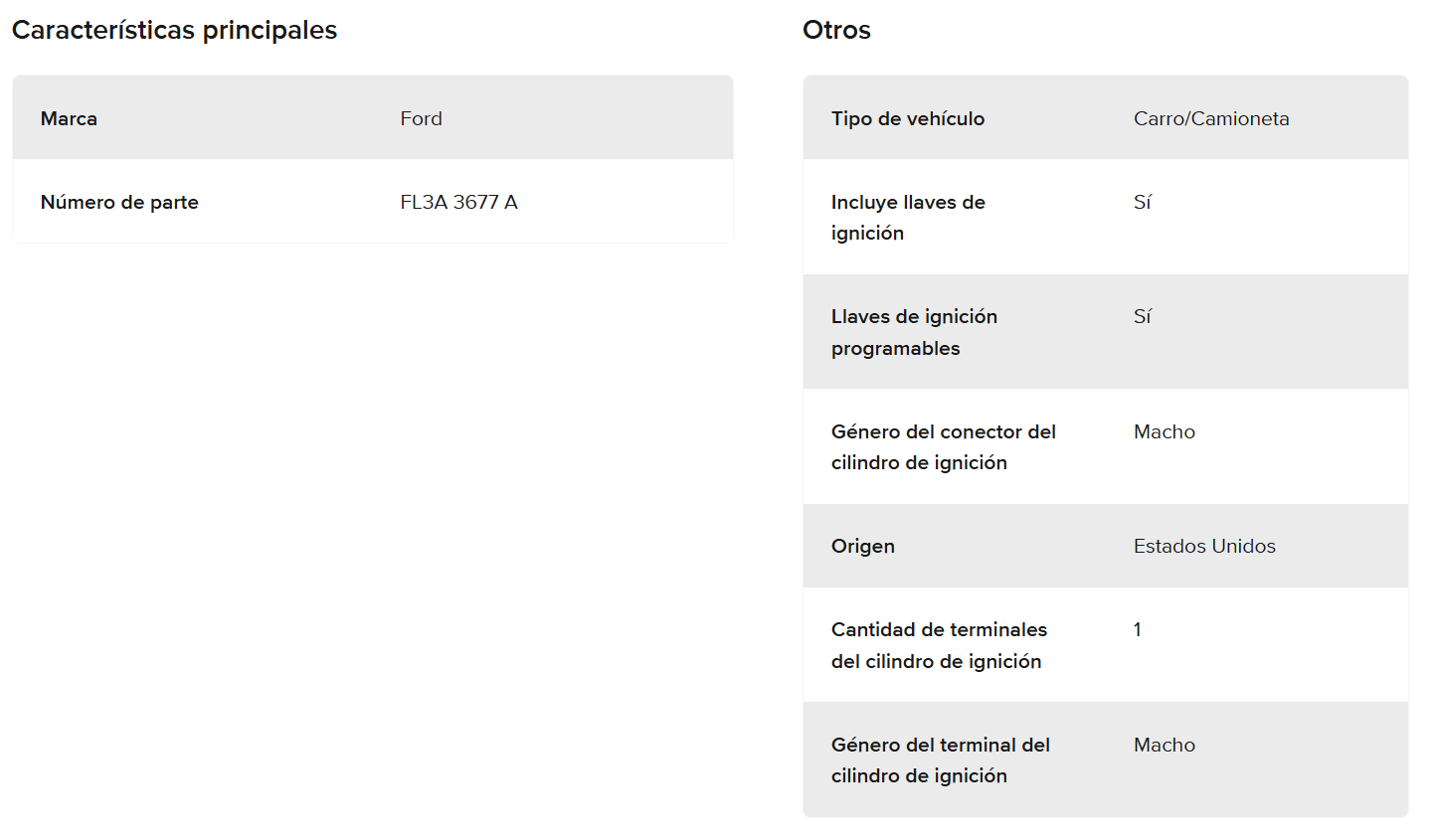Select the "Tipo de vehículo" label
Viewport: 1438px width, 840px height.
(907, 118)
